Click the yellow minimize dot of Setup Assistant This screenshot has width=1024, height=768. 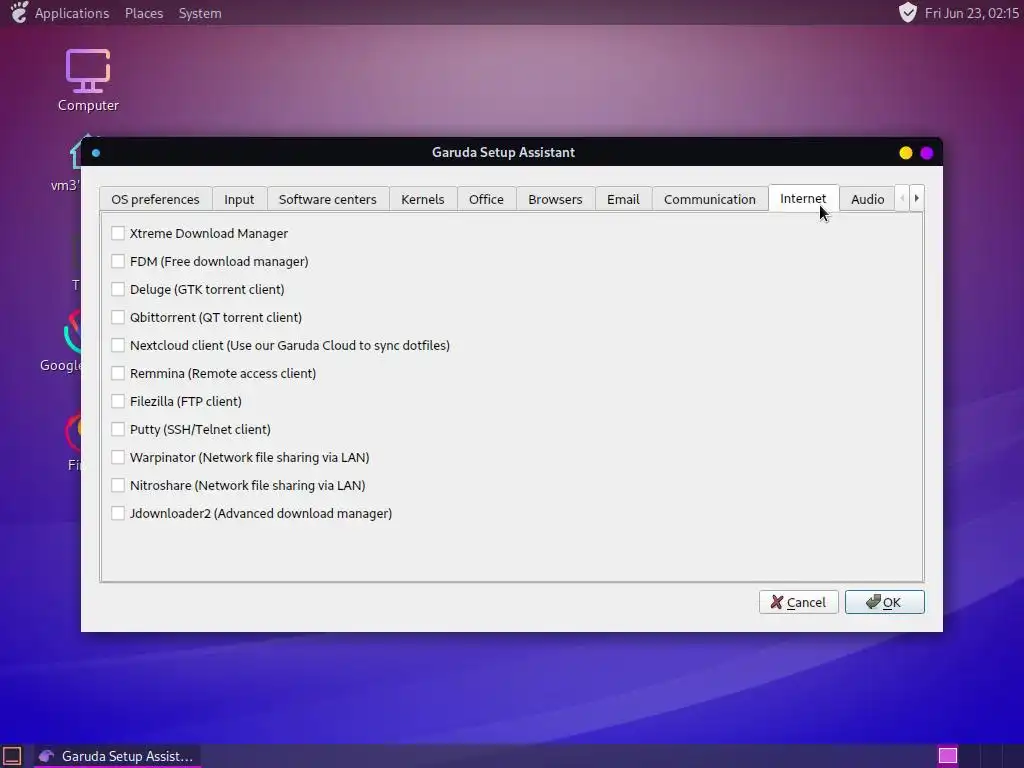click(x=906, y=153)
